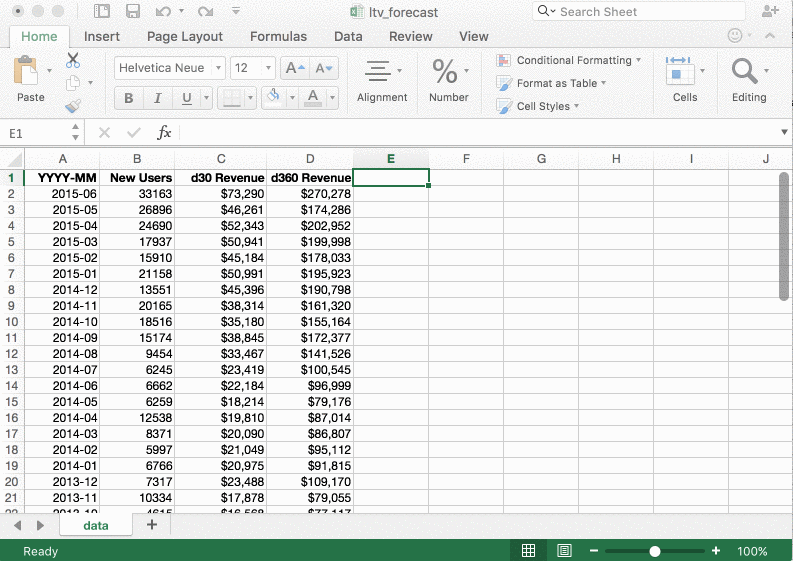Click the formula bar cancel X icon
Screen dimensions: 793x561
pyautogui.click(x=104, y=133)
